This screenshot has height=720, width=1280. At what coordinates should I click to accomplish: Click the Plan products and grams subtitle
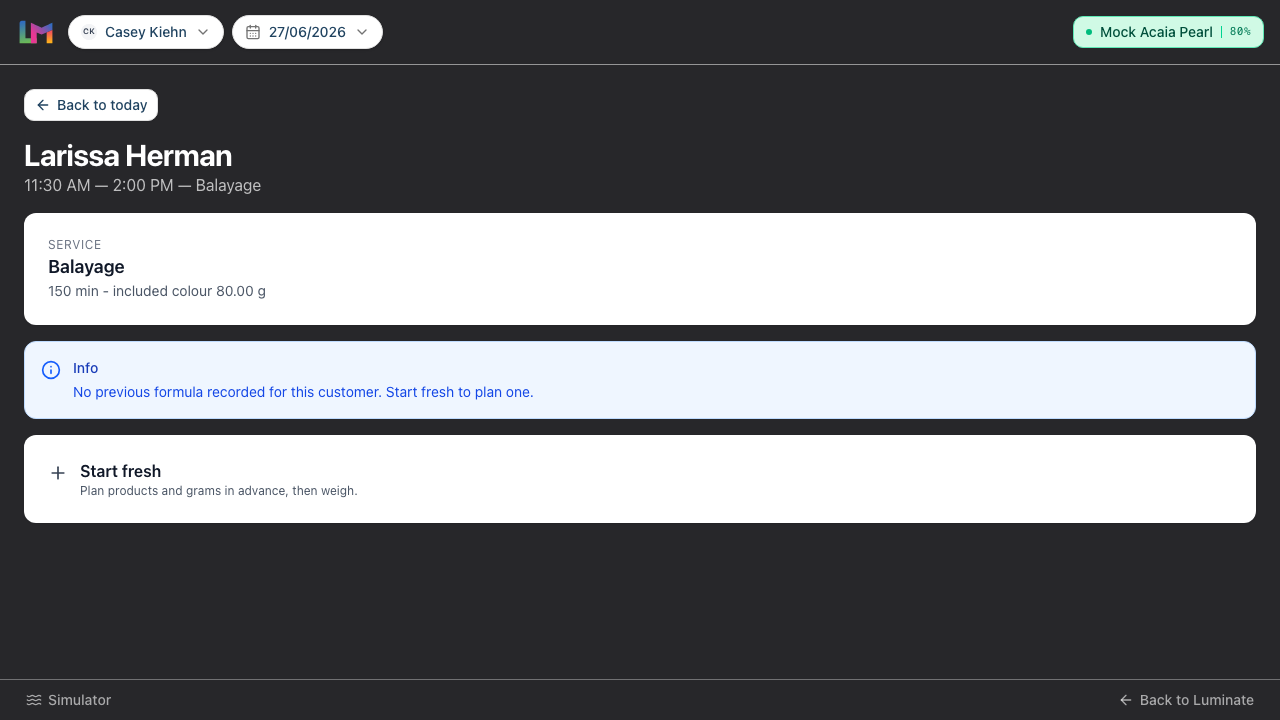219,491
